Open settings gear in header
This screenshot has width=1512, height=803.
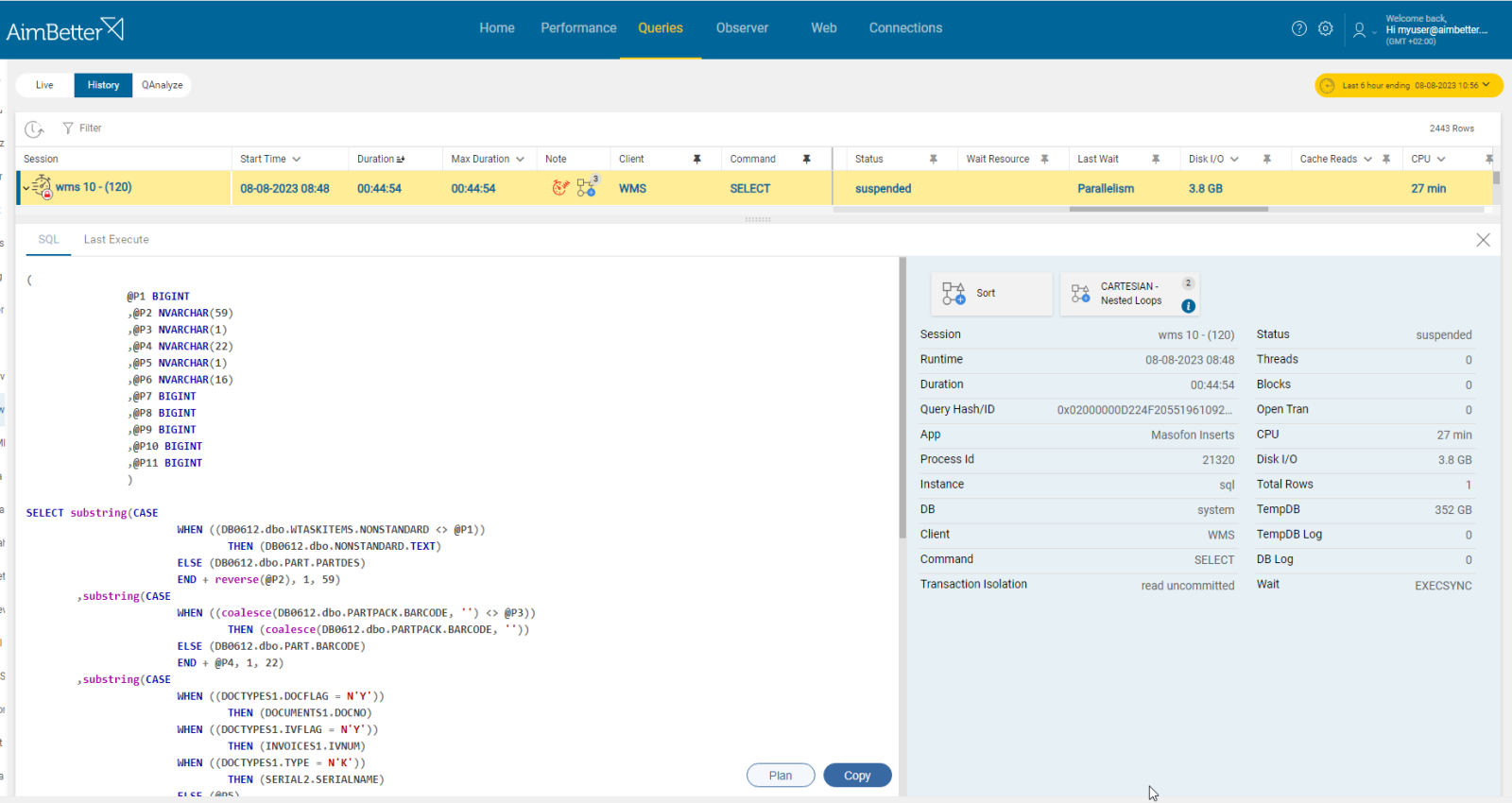pyautogui.click(x=1326, y=28)
